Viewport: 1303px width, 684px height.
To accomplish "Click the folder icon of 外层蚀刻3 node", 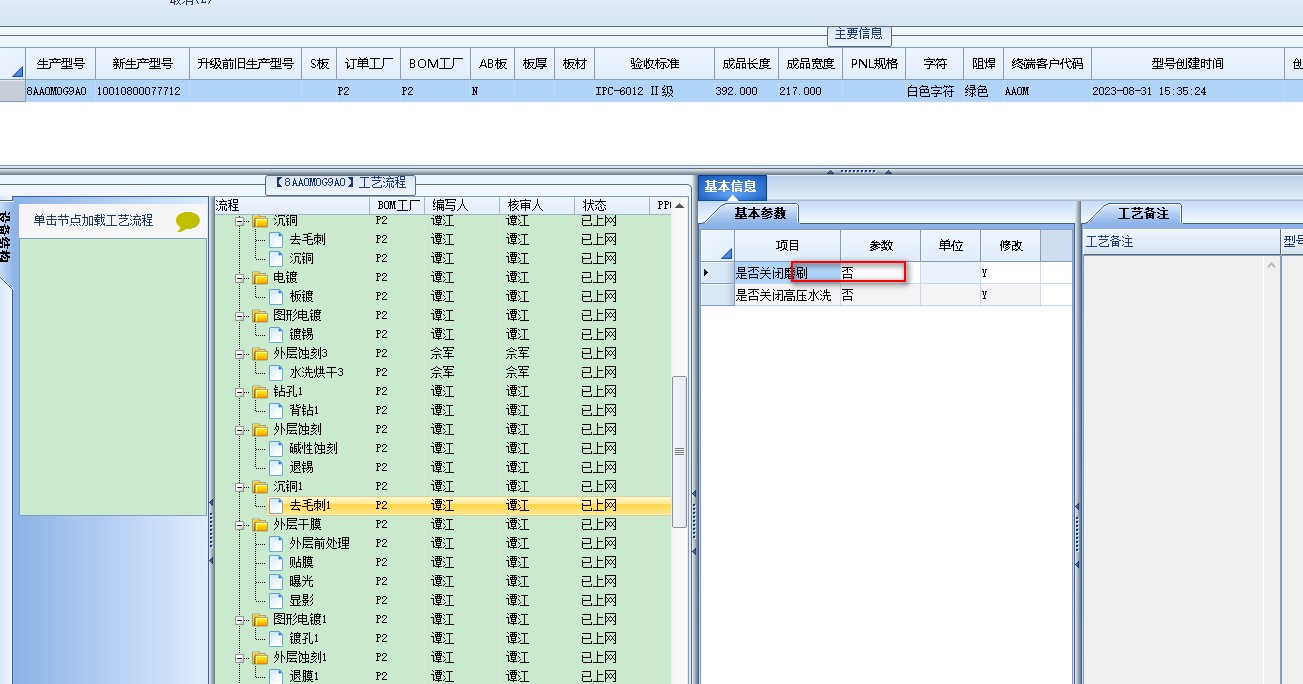I will pos(260,354).
